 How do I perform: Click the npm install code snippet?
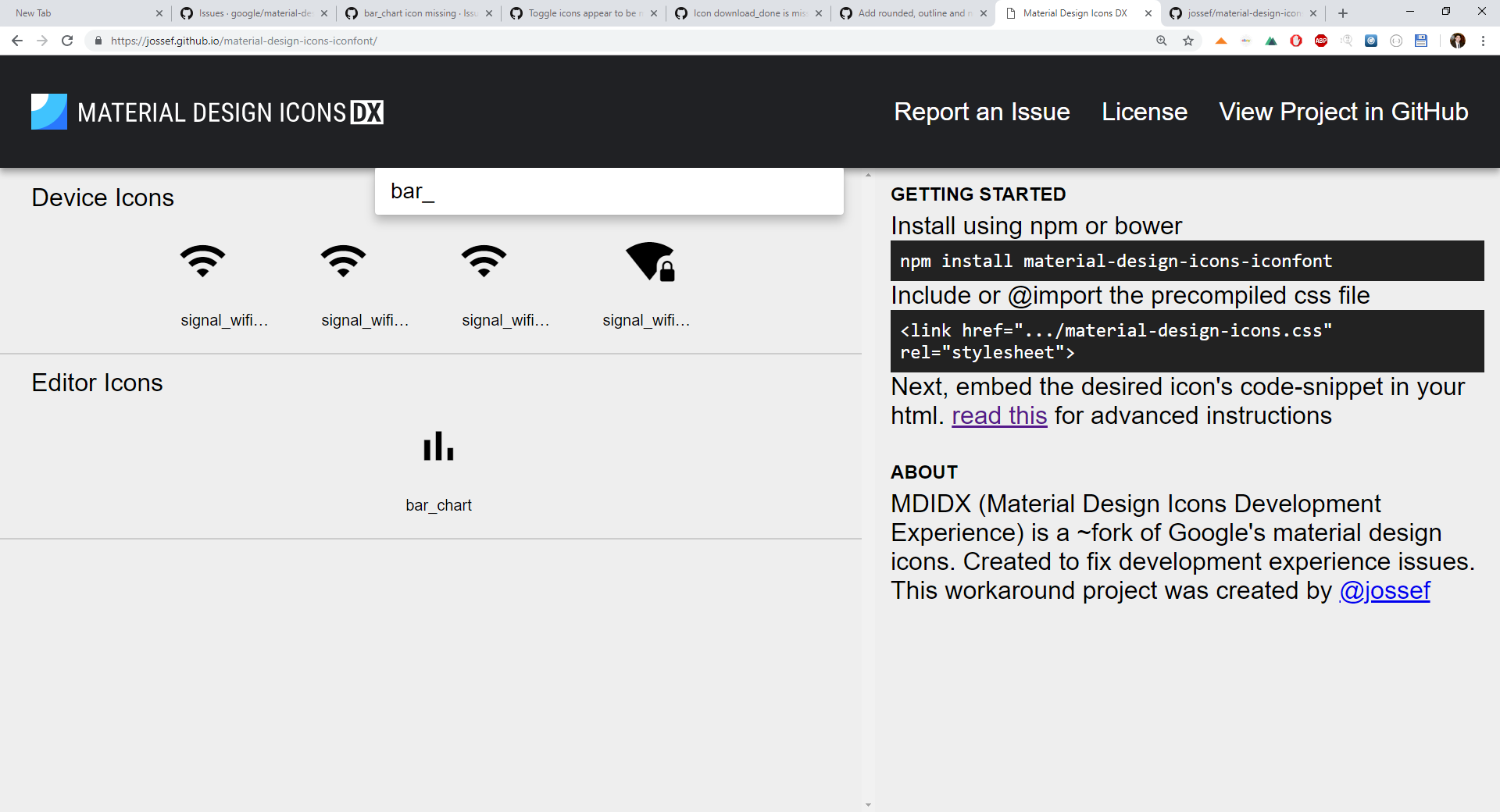(x=1187, y=261)
